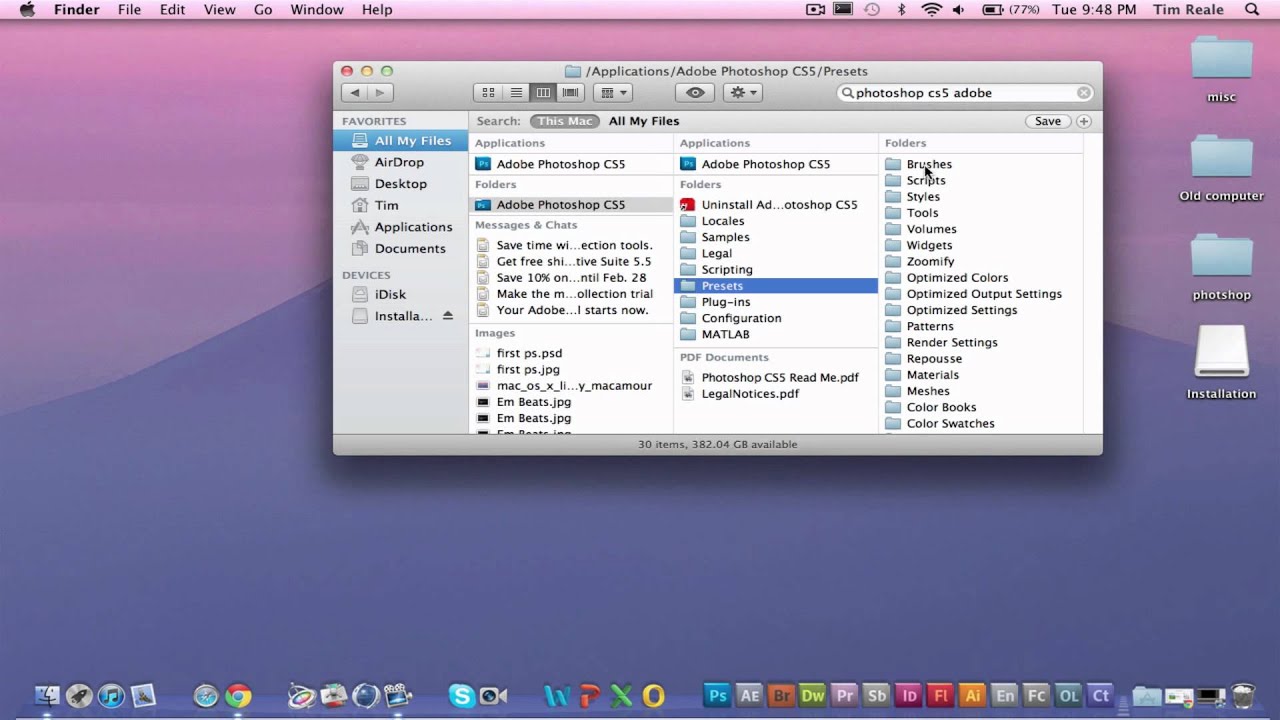1280x720 pixels.
Task: Open the Quick Look eye button
Action: pyautogui.click(x=695, y=92)
